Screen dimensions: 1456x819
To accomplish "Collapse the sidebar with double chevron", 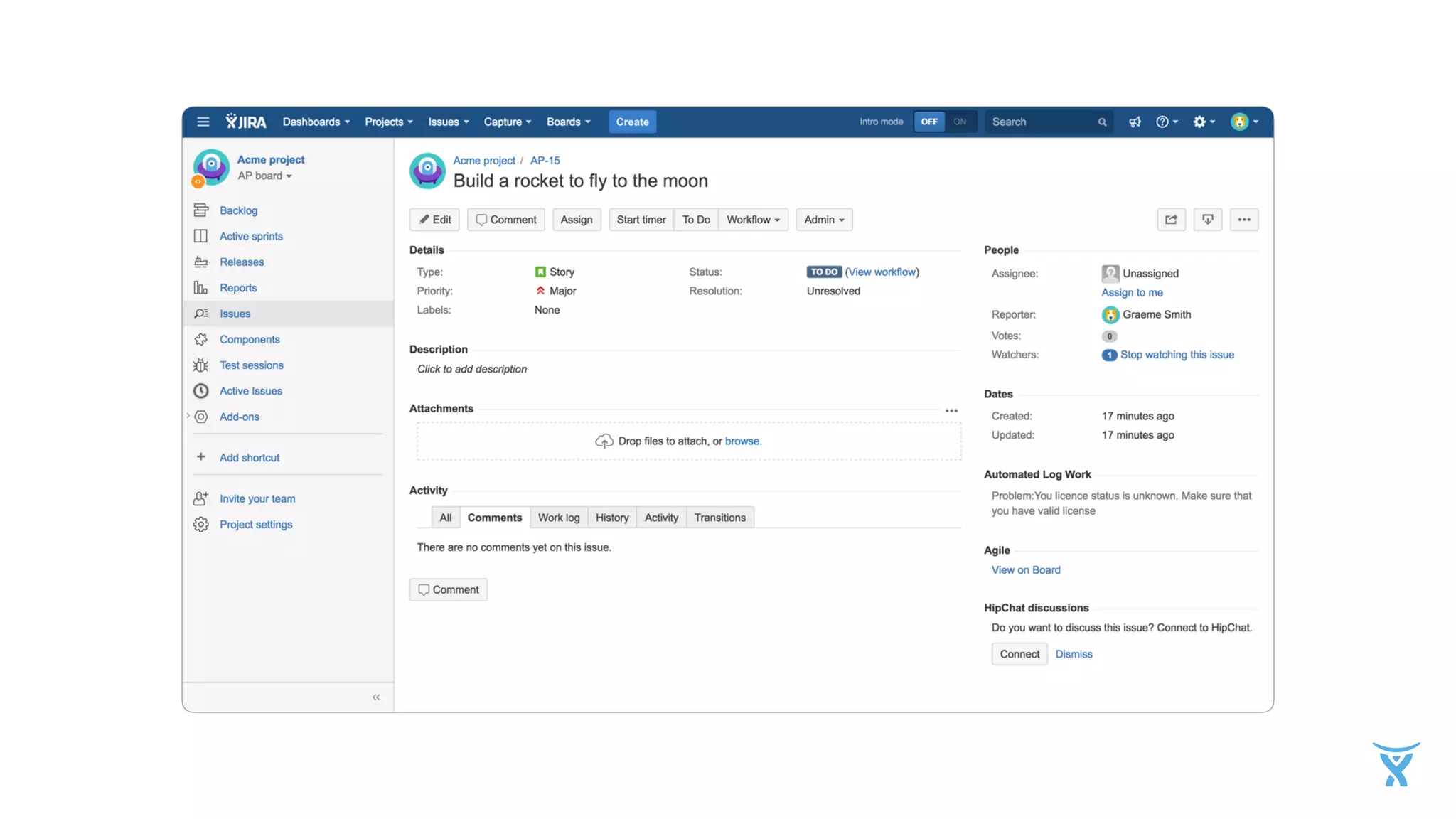I will pyautogui.click(x=376, y=697).
